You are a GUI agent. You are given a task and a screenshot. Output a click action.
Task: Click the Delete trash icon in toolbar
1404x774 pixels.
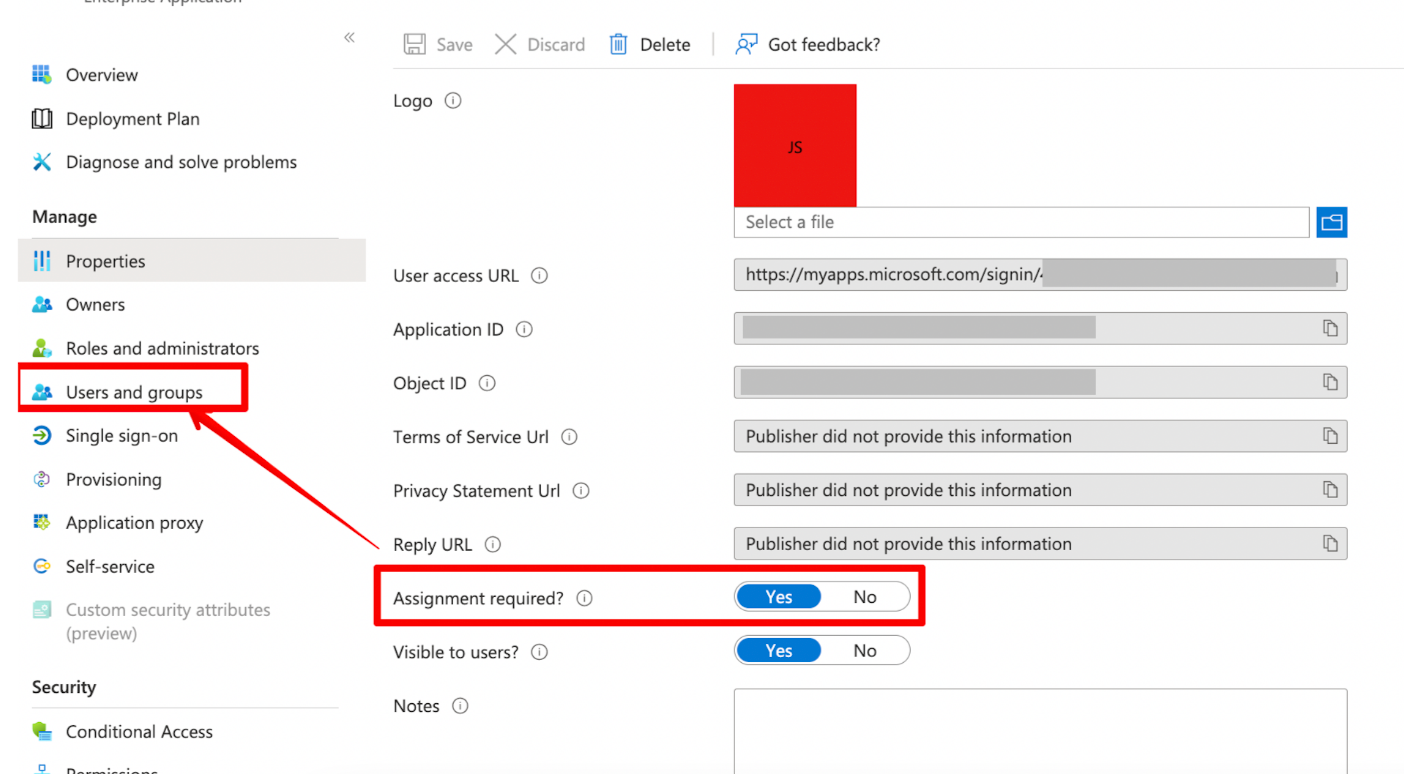pos(619,44)
